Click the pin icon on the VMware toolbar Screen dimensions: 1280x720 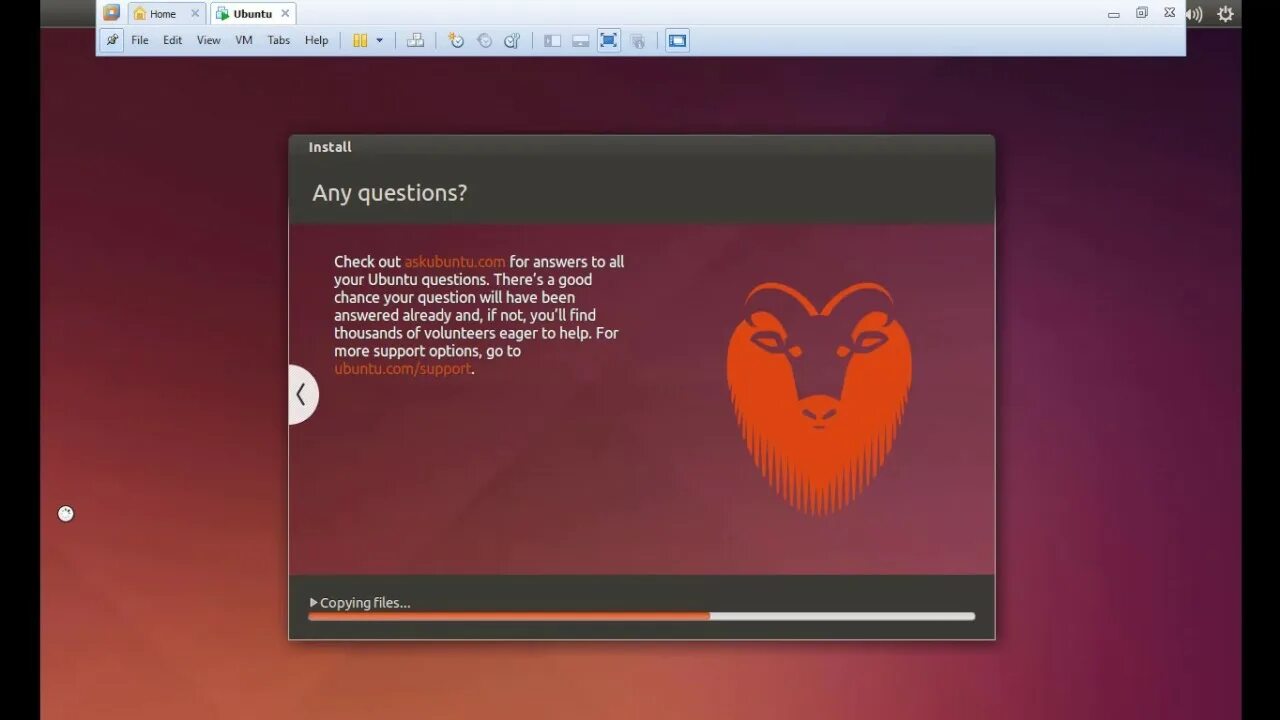[x=112, y=40]
